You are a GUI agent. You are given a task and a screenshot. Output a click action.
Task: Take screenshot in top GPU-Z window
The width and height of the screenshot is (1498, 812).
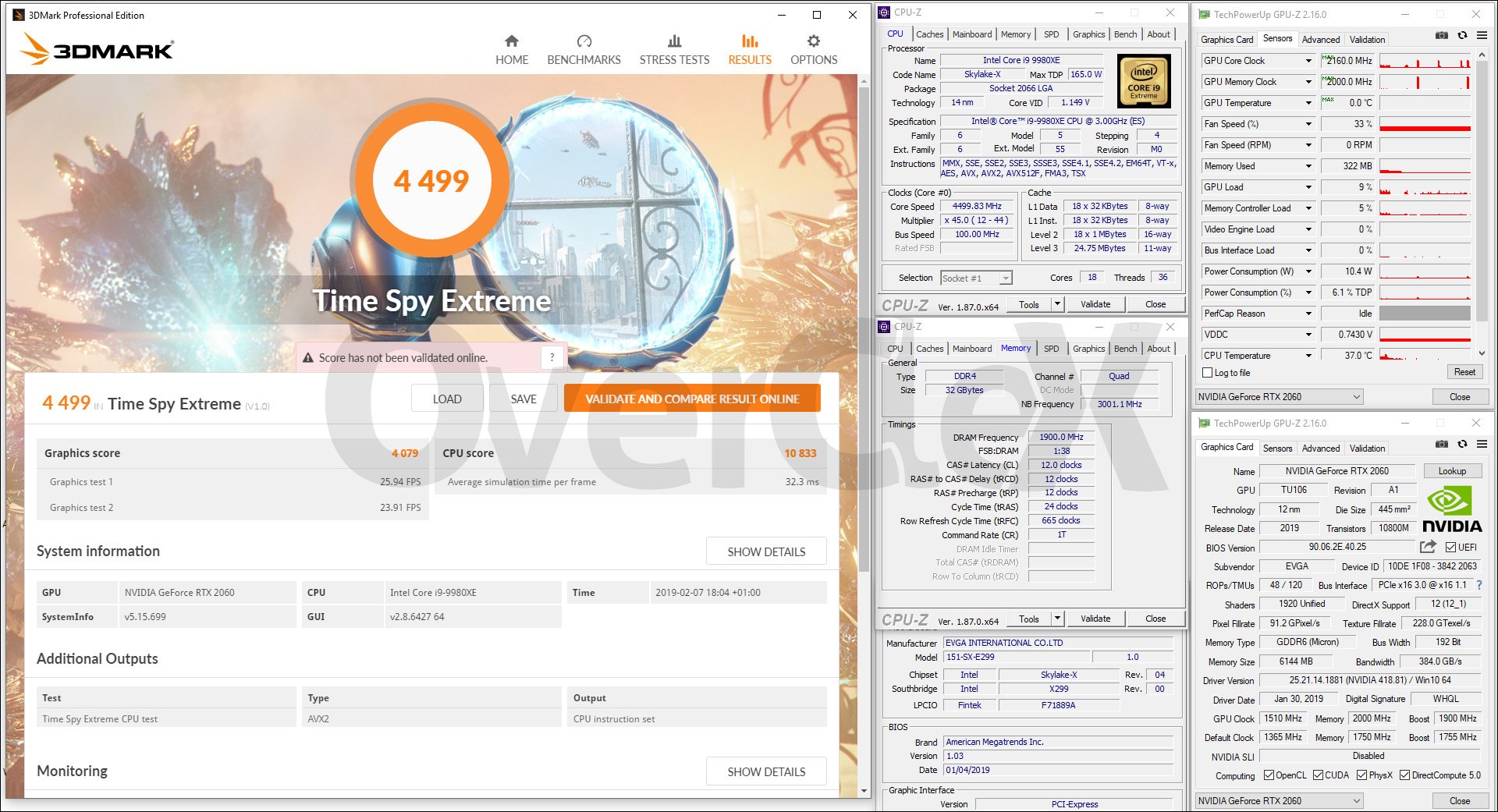tap(1442, 35)
